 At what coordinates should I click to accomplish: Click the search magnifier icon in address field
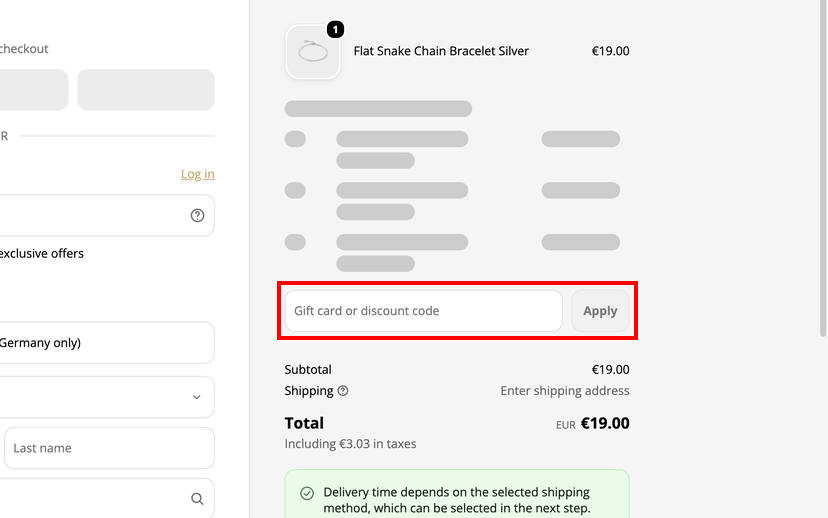[197, 499]
